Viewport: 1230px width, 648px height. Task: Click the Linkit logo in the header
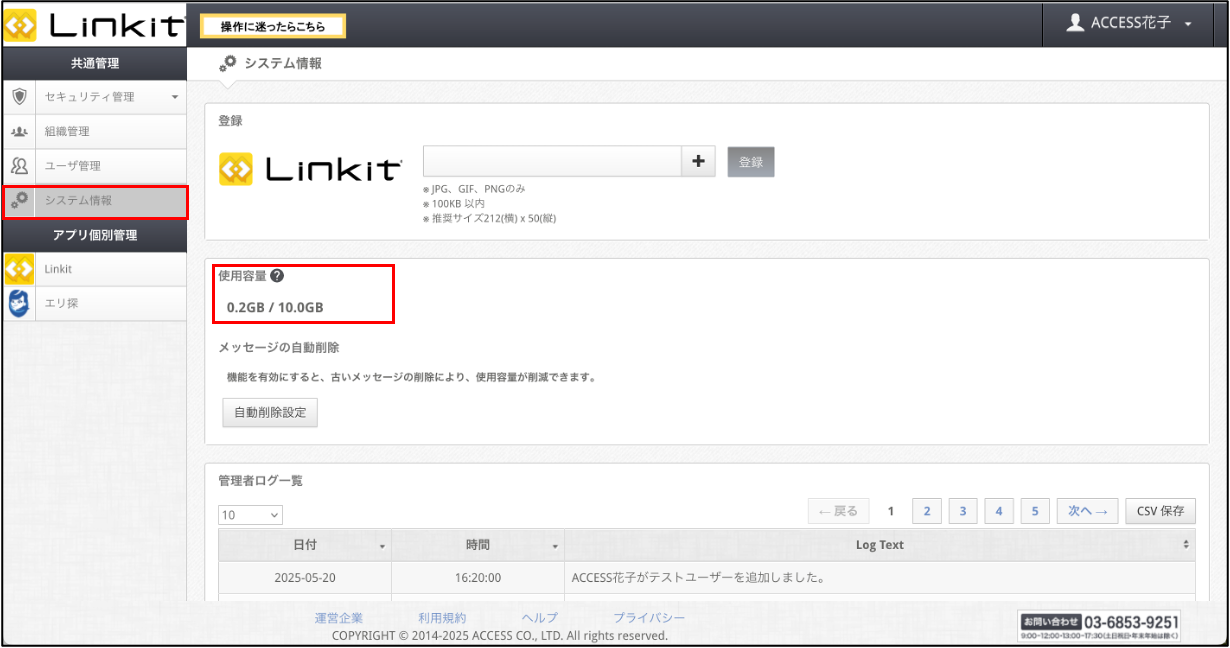coord(95,24)
